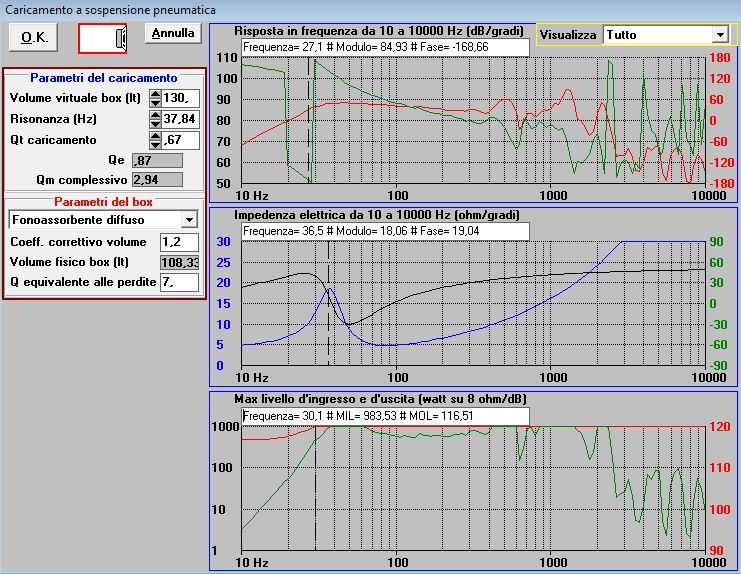741x574 pixels.
Task: Click the dashed cursor in max level graph
Action: [315, 488]
